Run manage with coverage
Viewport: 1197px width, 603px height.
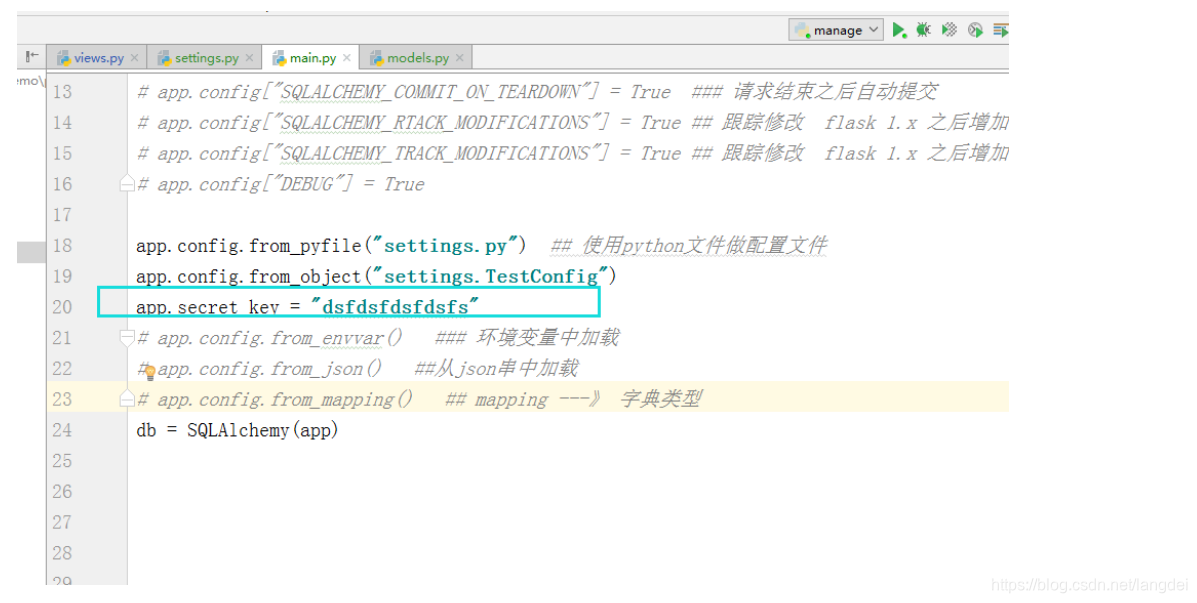click(x=949, y=30)
